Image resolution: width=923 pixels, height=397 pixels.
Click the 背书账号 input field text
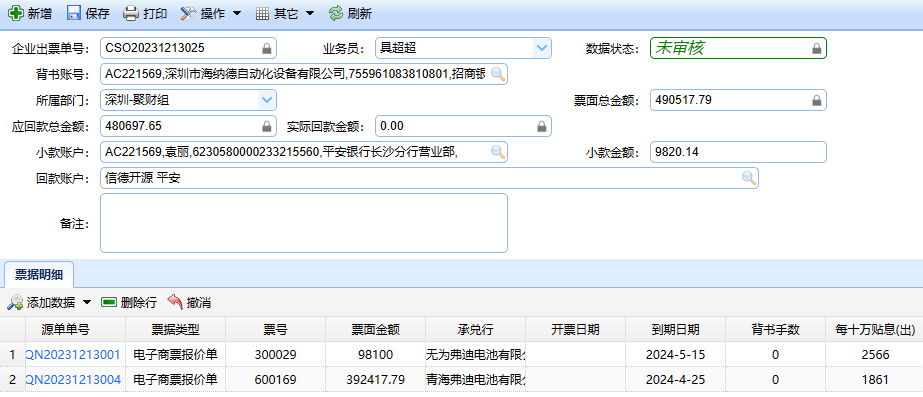pos(295,74)
